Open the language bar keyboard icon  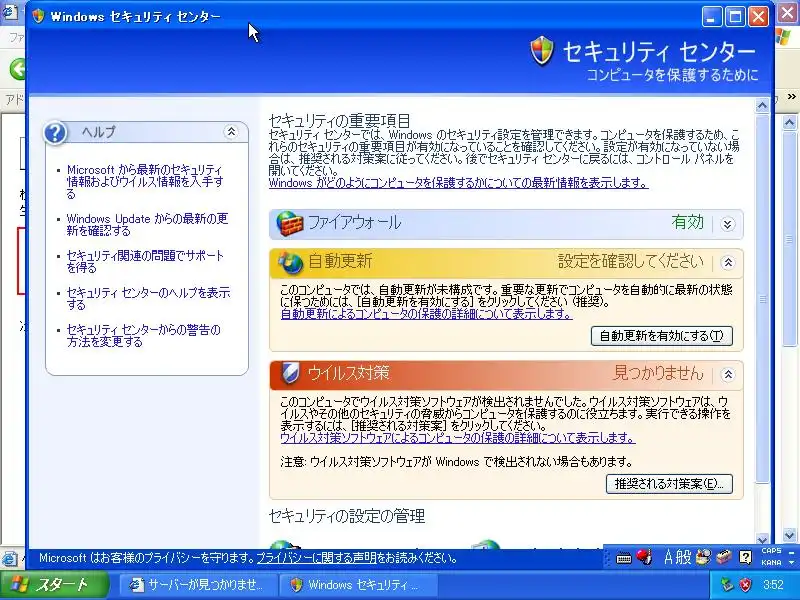click(623, 558)
